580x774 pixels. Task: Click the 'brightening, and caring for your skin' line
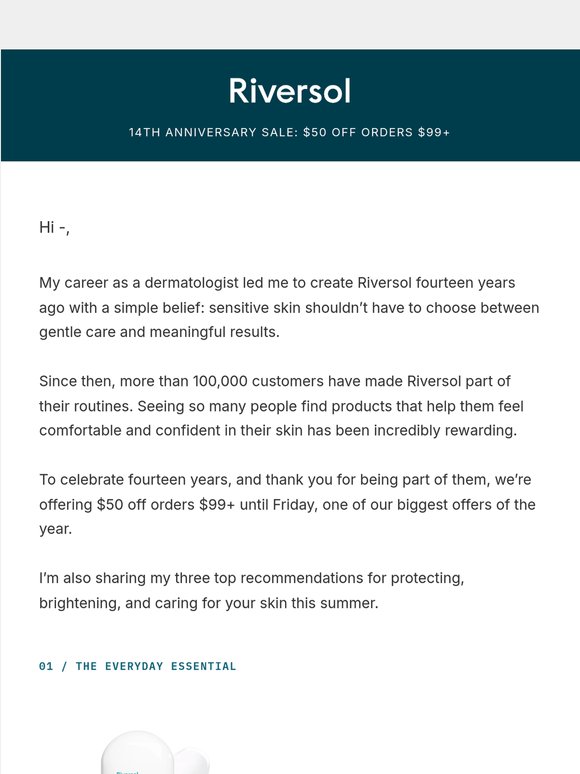[209, 603]
